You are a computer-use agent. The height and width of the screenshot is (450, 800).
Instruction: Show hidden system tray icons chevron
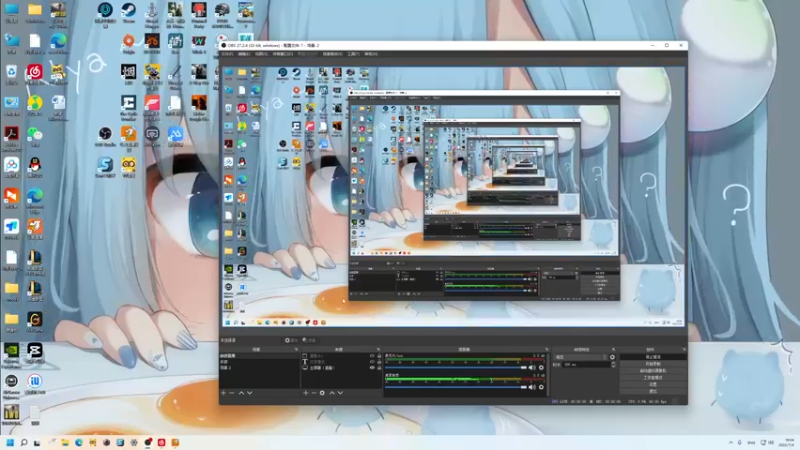point(731,442)
